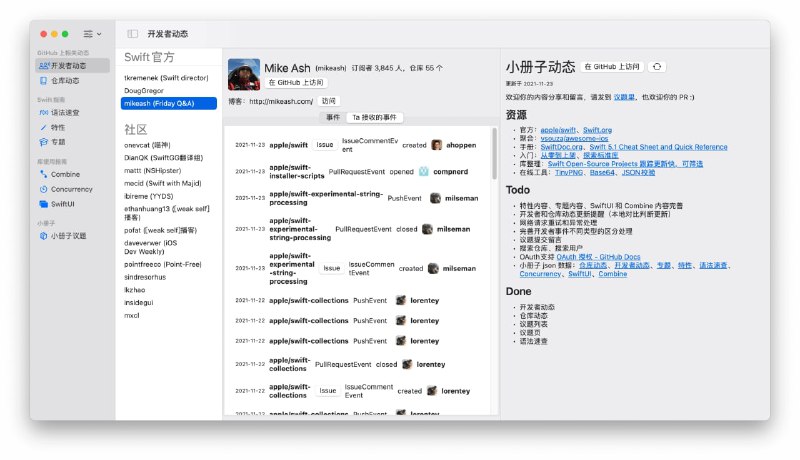
Task: Open 仓库动态 in the sidebar
Action: 72,81
